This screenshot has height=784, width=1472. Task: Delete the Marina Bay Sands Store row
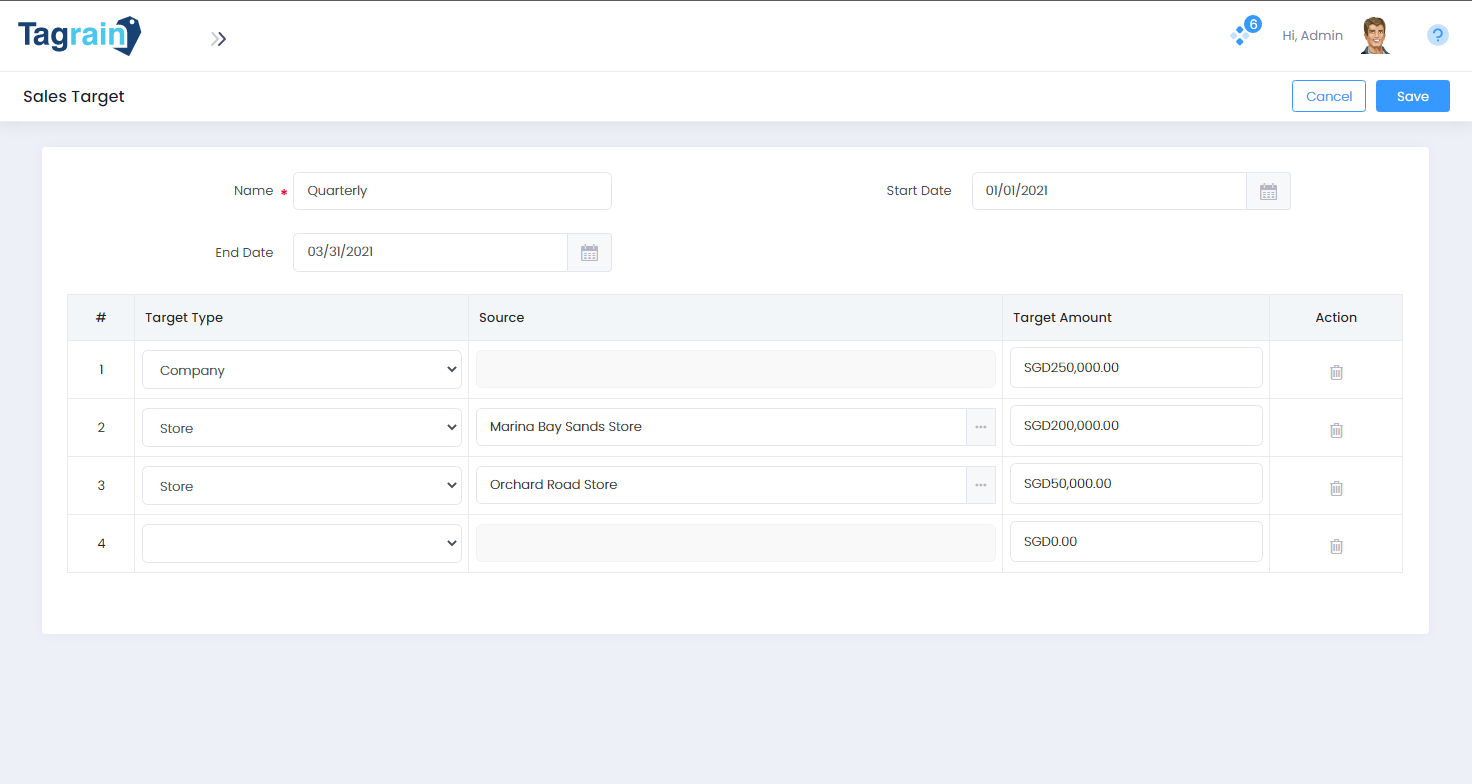1336,430
